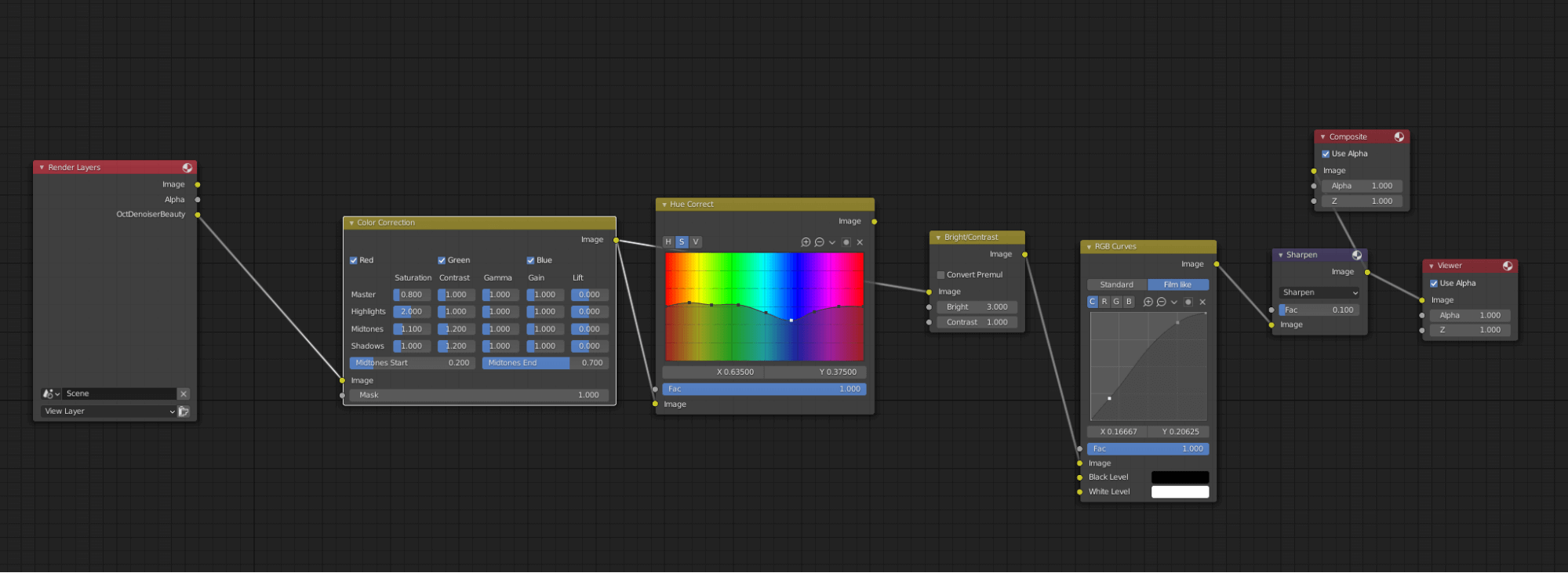Delete selected point in RGB Curves
The width and height of the screenshot is (1568, 573).
[x=1202, y=303]
